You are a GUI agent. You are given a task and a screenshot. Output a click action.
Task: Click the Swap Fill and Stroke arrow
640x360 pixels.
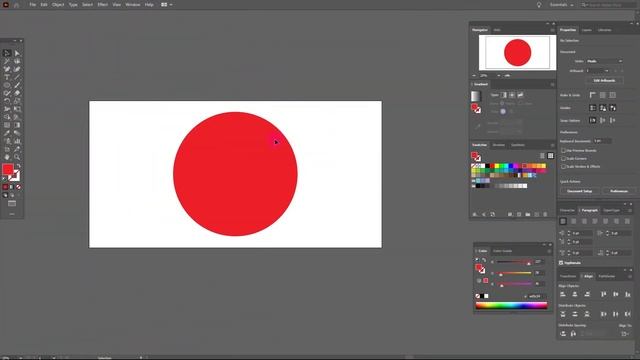tap(18, 166)
